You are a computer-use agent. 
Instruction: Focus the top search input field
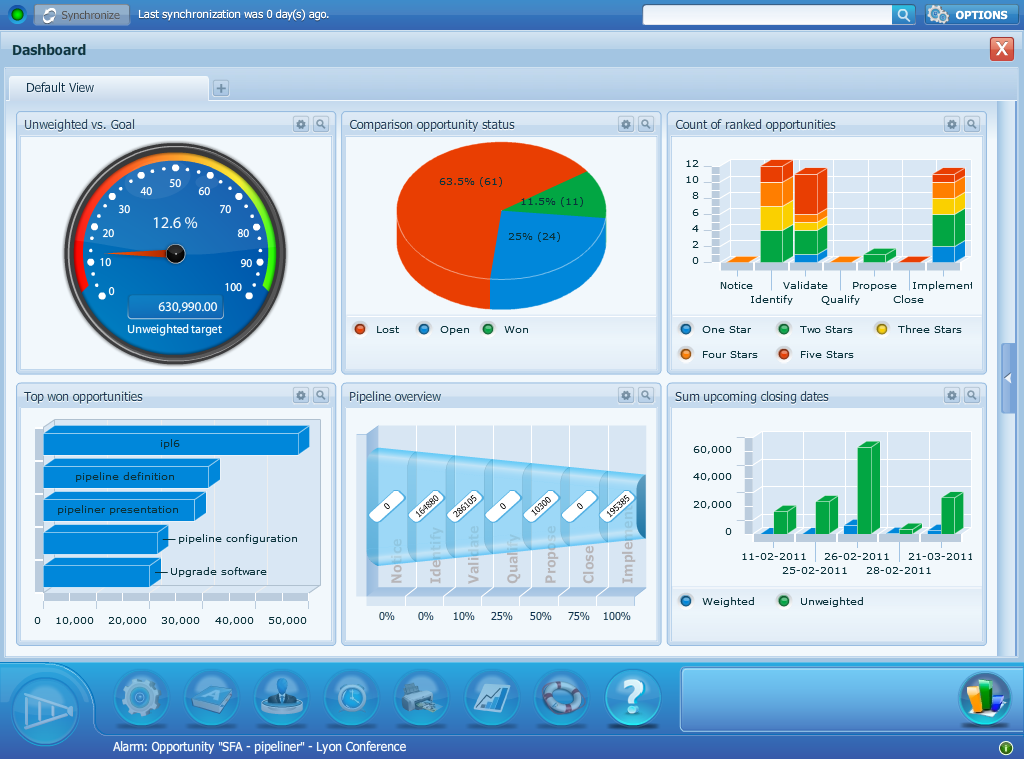click(767, 14)
